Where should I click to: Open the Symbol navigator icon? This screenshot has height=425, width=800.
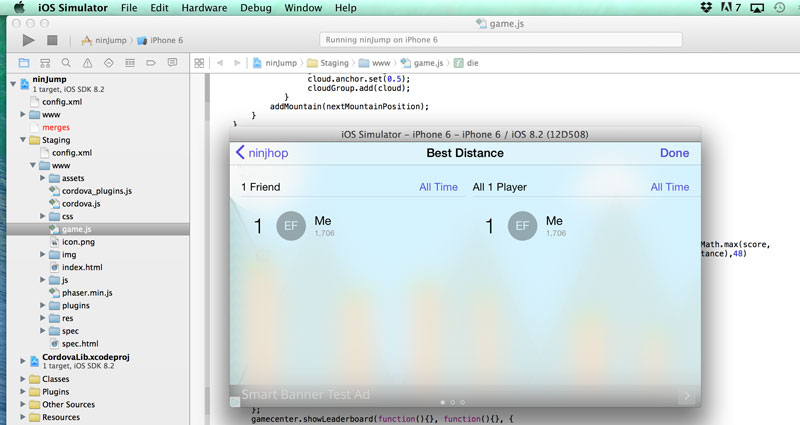click(x=44, y=62)
